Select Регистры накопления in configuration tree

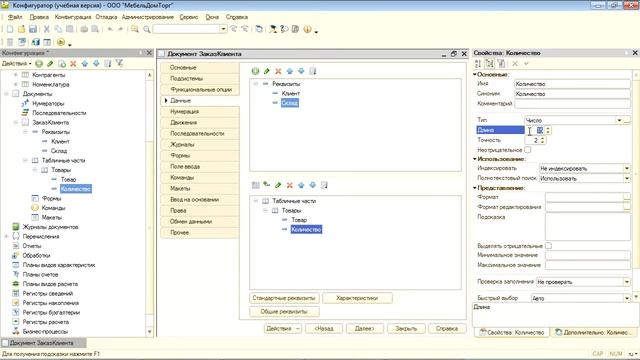pyautogui.click(x=51, y=303)
